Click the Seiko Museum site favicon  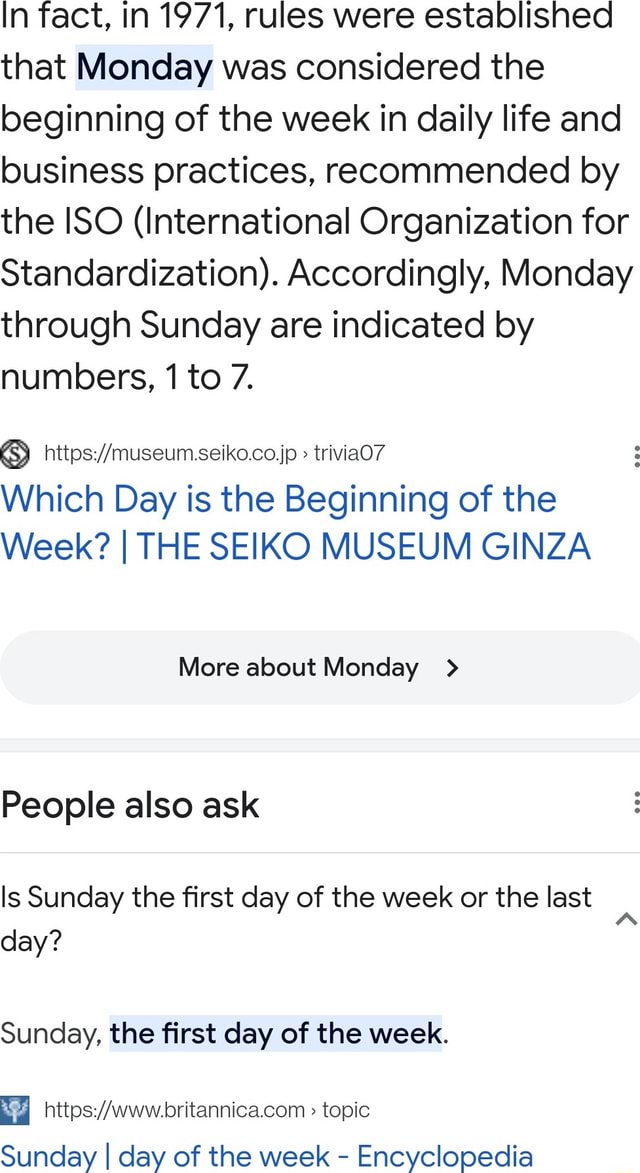point(14,452)
